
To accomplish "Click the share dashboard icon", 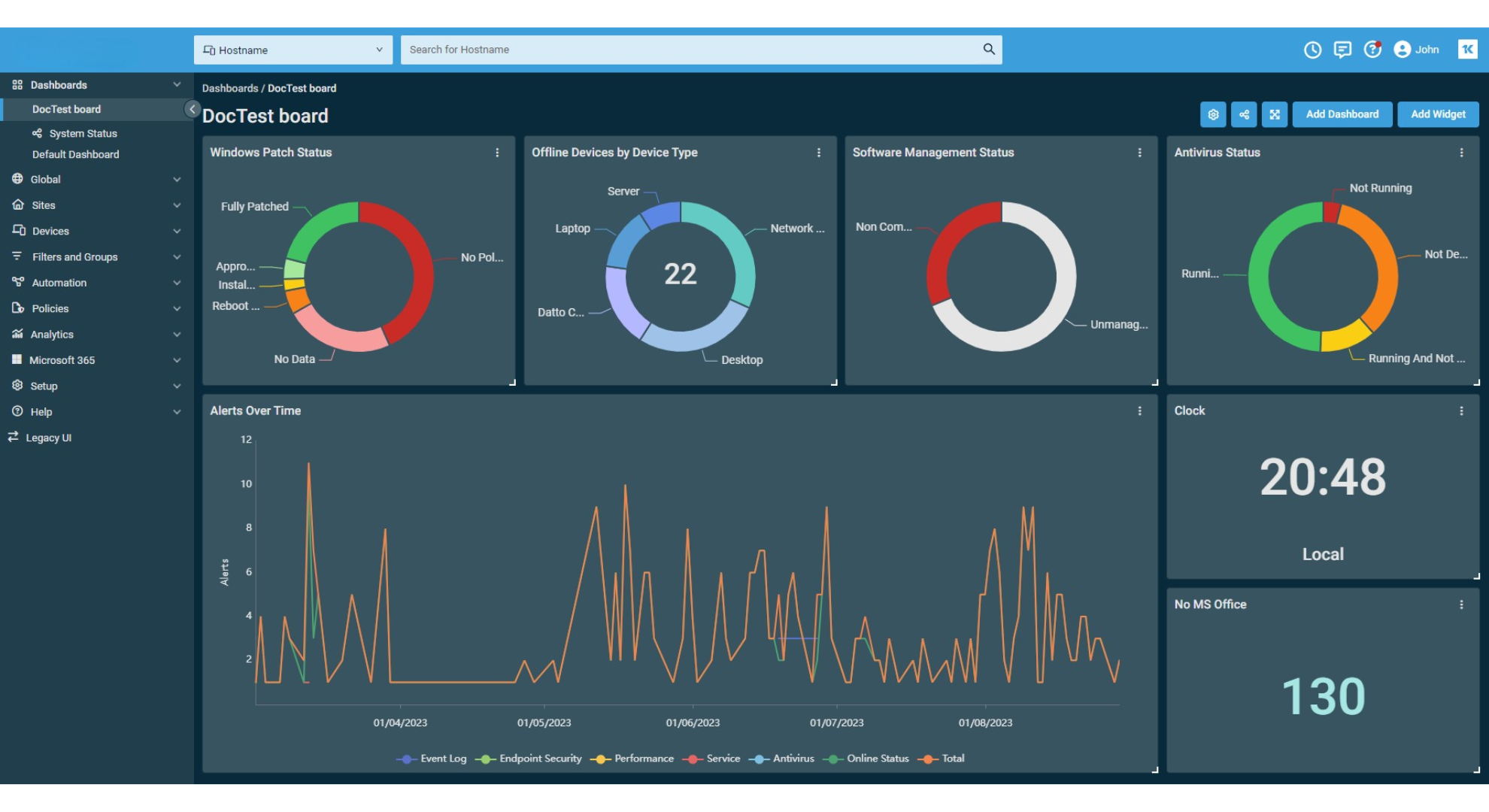I will pos(1244,114).
